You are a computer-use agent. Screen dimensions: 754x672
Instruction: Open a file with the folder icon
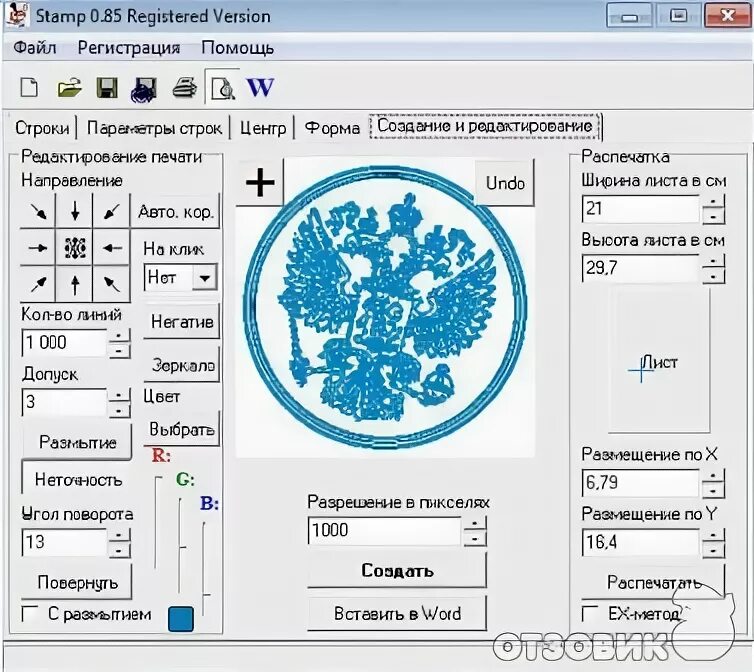click(69, 88)
